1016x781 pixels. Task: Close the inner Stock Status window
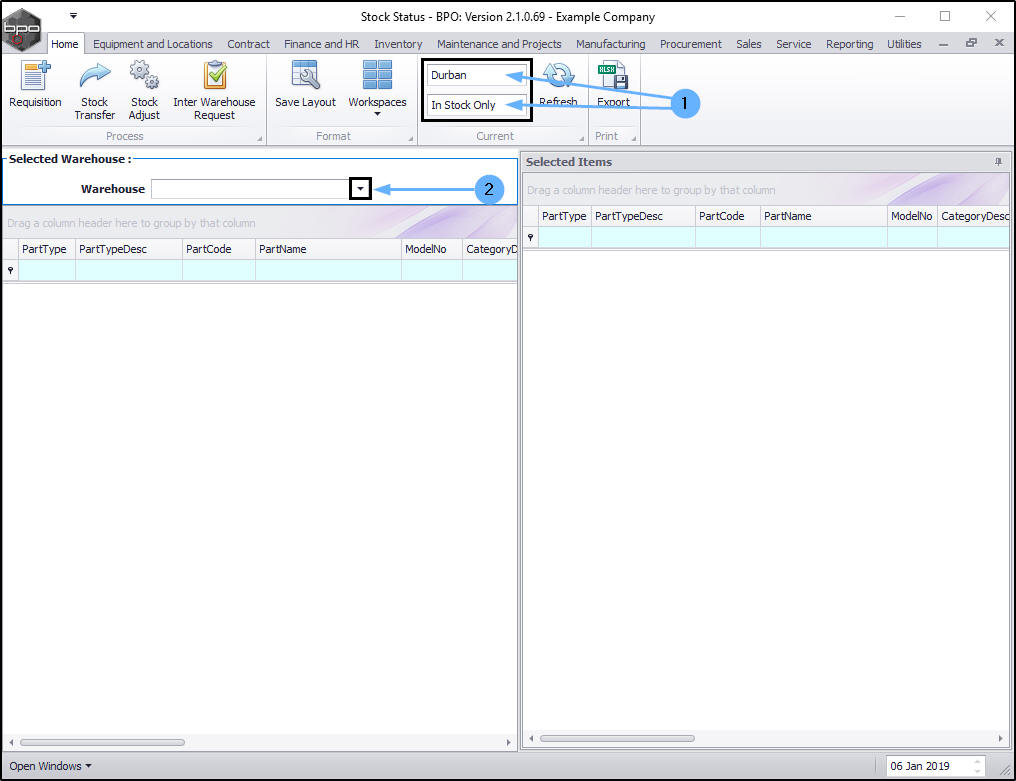(999, 43)
